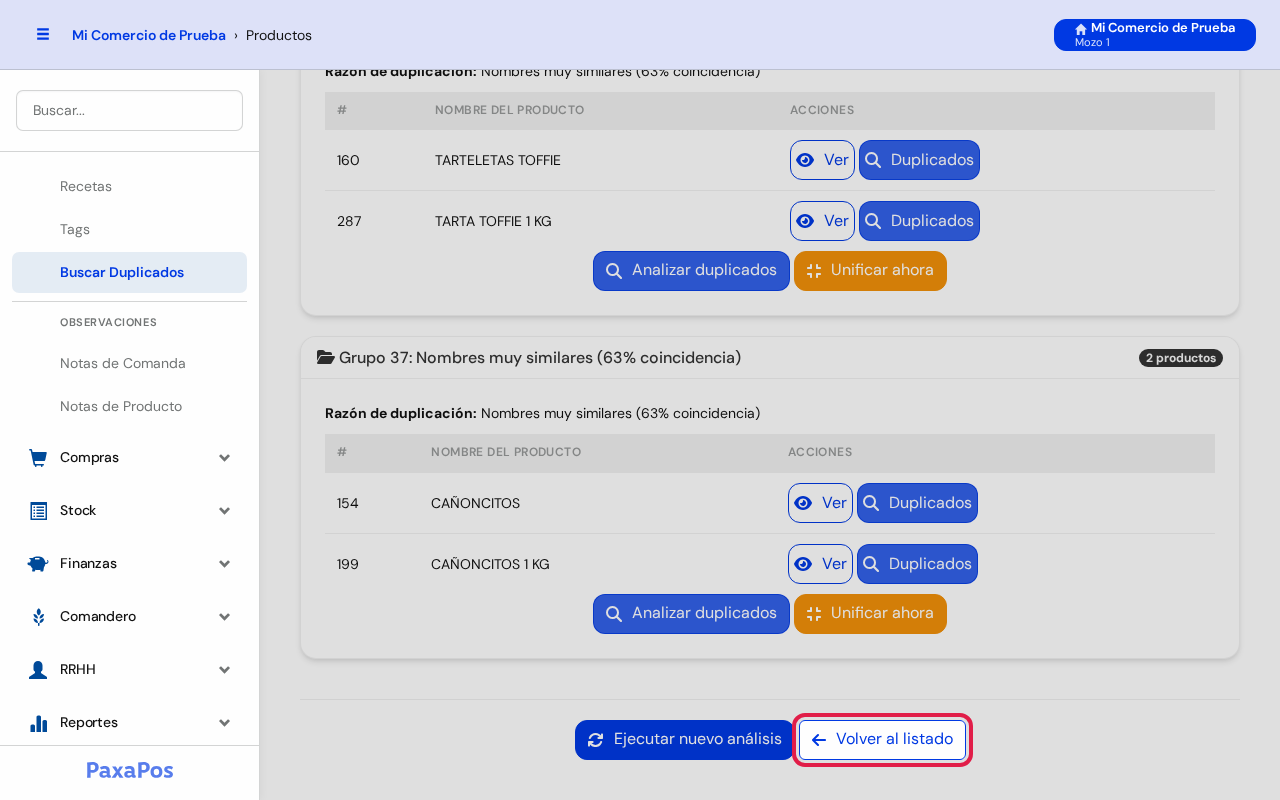Image resolution: width=1280 pixels, height=800 pixels.
Task: Click the Comandero wheat icon
Action: tap(38, 617)
